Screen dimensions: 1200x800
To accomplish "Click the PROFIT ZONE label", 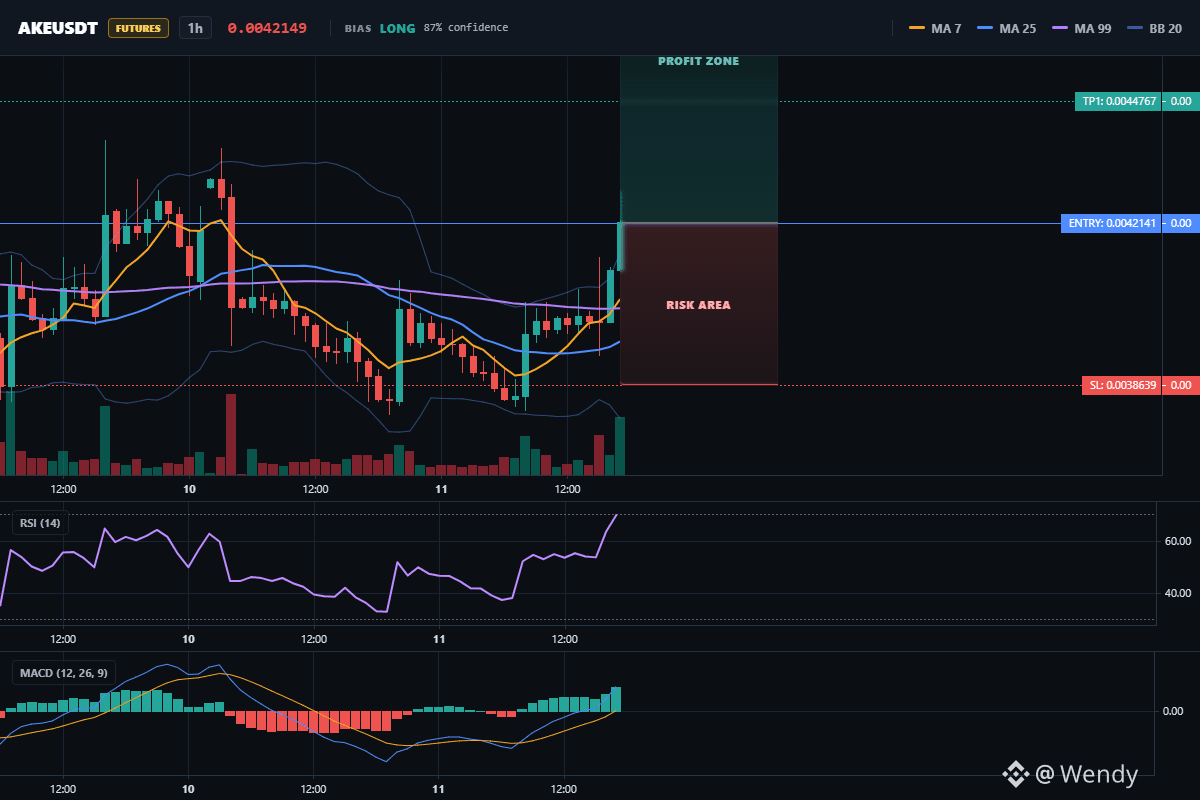I will click(x=698, y=61).
